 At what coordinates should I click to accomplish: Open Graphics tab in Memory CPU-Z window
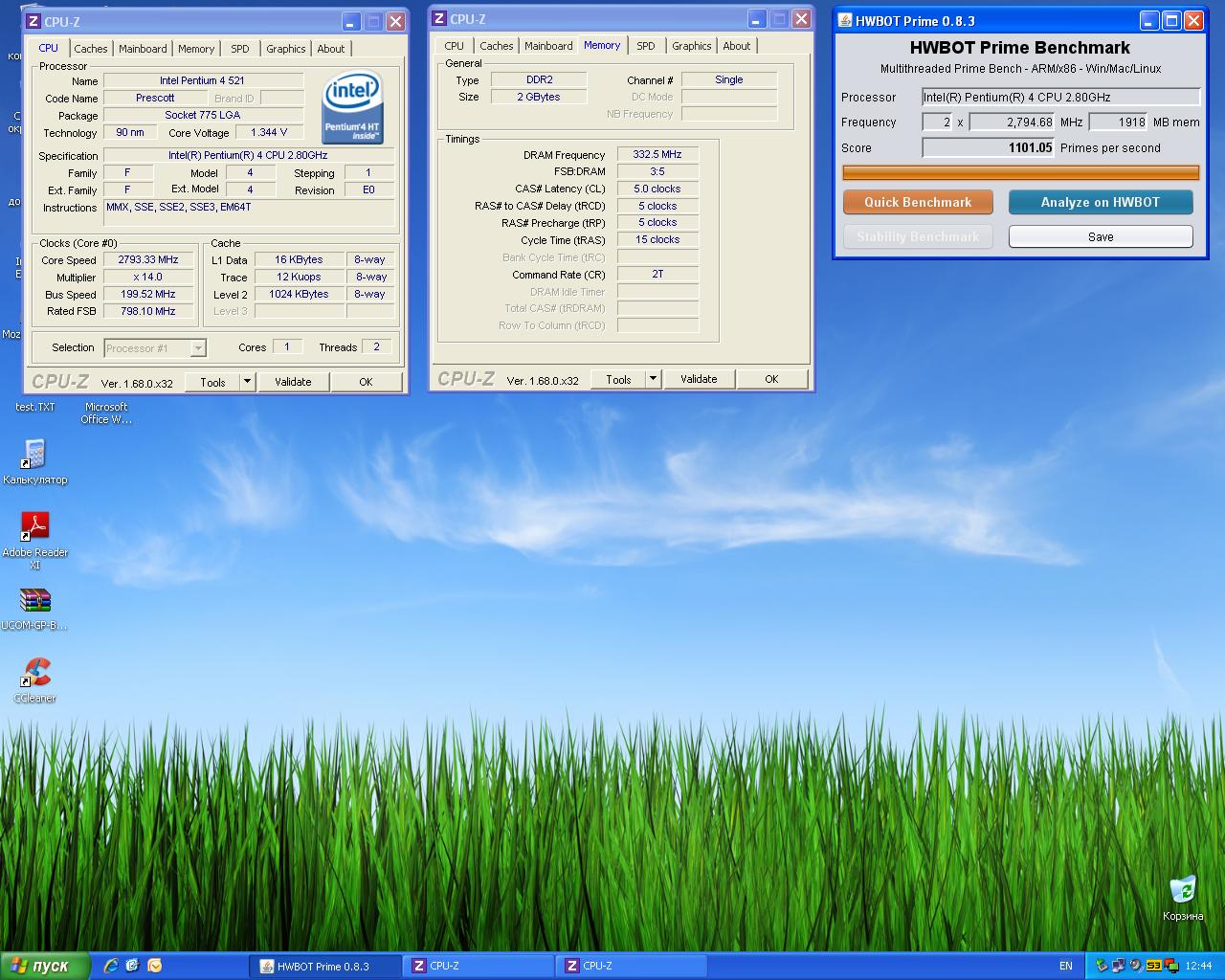(692, 46)
